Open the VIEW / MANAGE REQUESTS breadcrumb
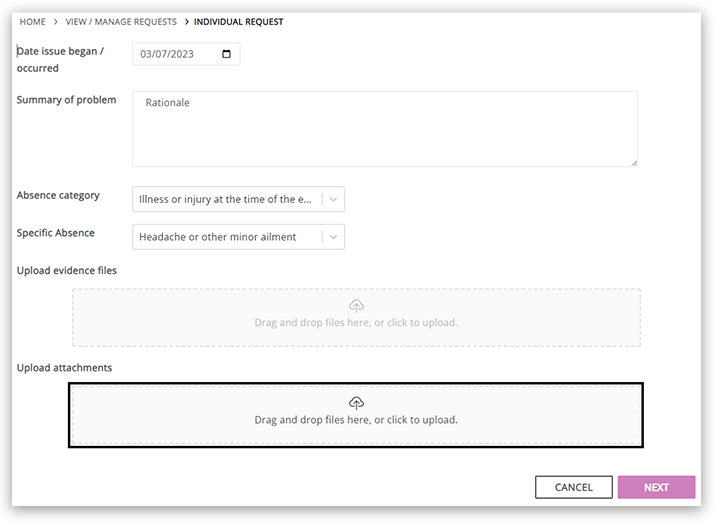 tap(121, 22)
